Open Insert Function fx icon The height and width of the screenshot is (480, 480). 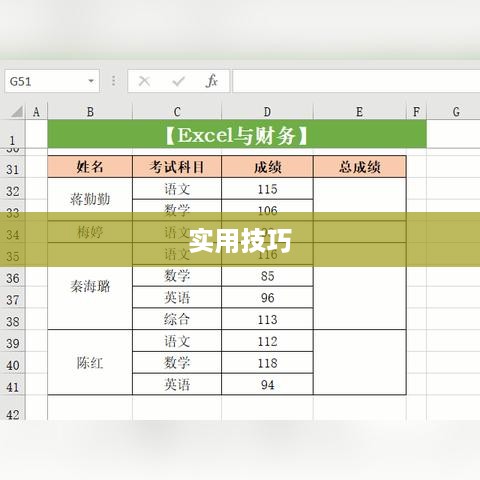click(x=212, y=81)
